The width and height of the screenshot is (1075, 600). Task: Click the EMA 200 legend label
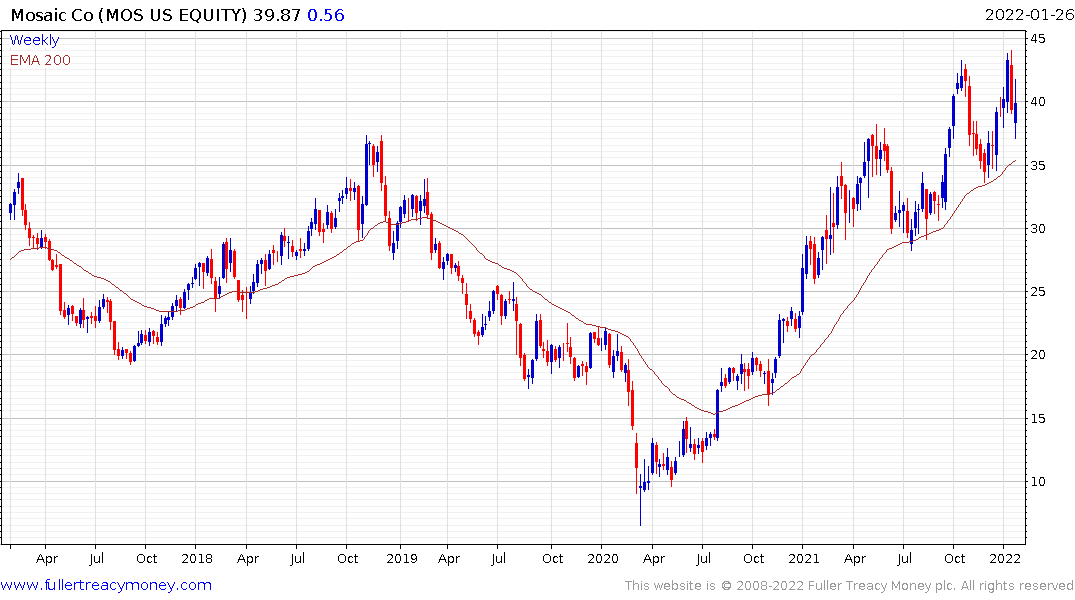tap(40, 60)
